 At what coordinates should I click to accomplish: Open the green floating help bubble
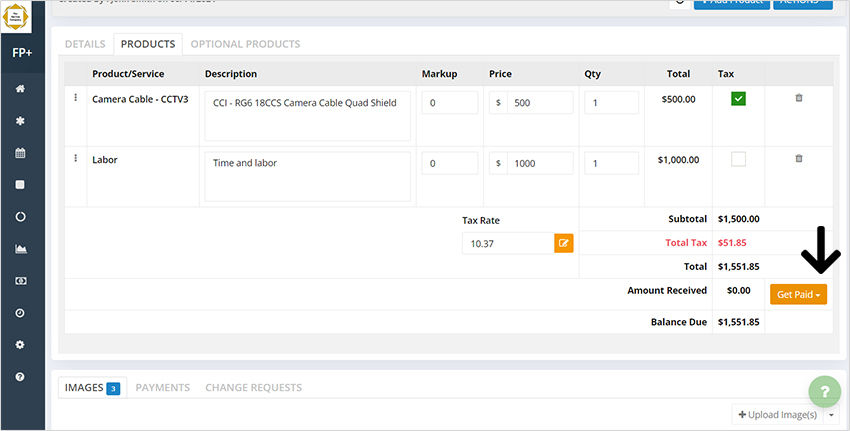click(x=825, y=392)
